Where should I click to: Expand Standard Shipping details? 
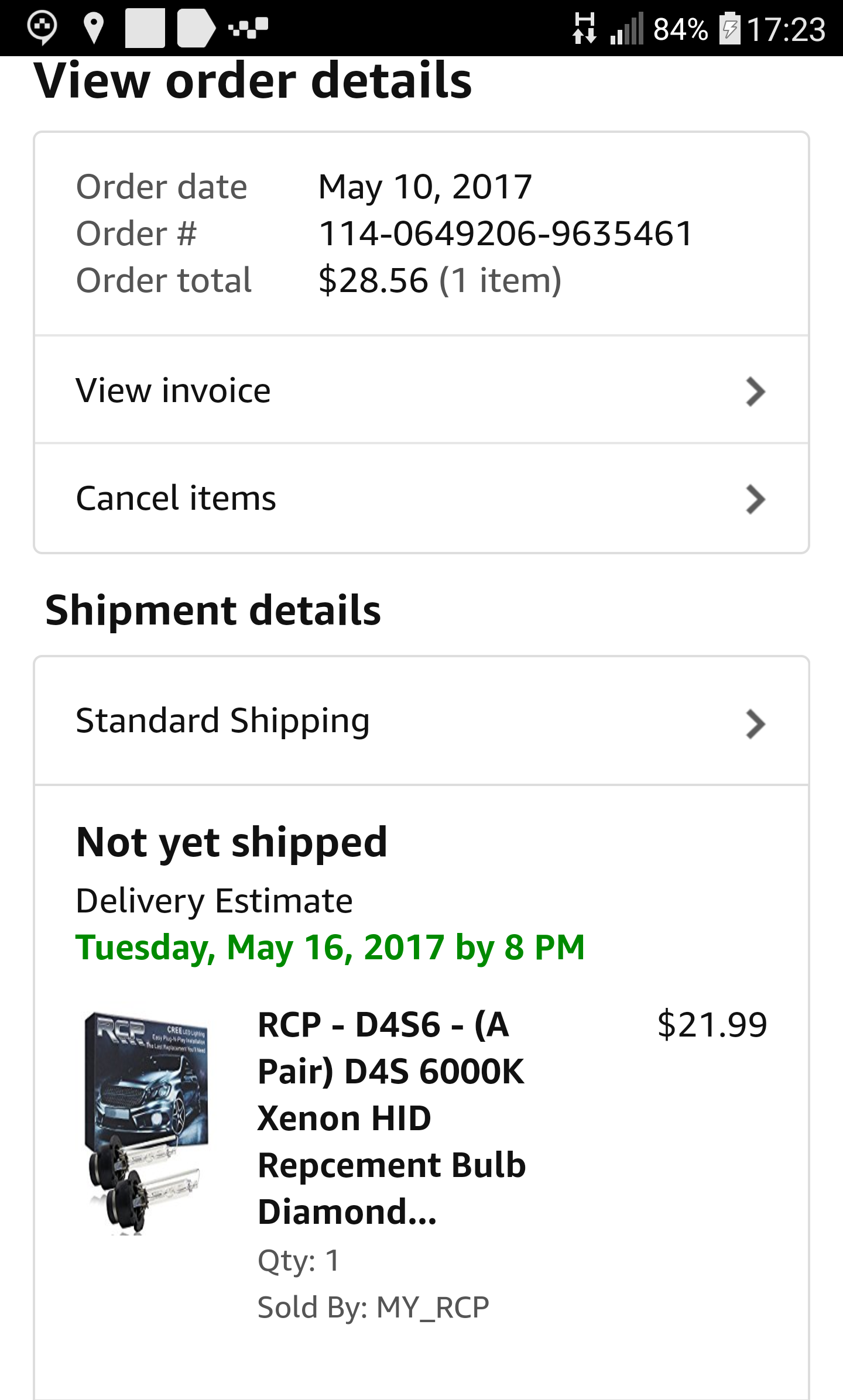[x=421, y=721]
